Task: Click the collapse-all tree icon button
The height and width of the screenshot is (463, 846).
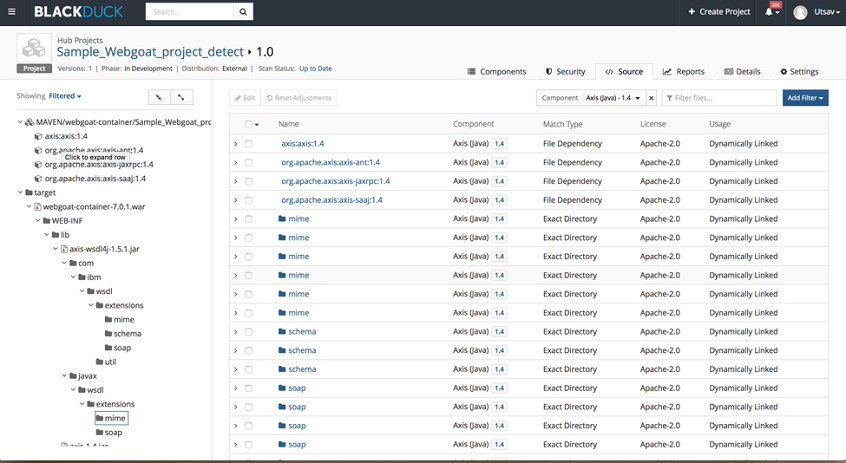Action: coord(181,97)
